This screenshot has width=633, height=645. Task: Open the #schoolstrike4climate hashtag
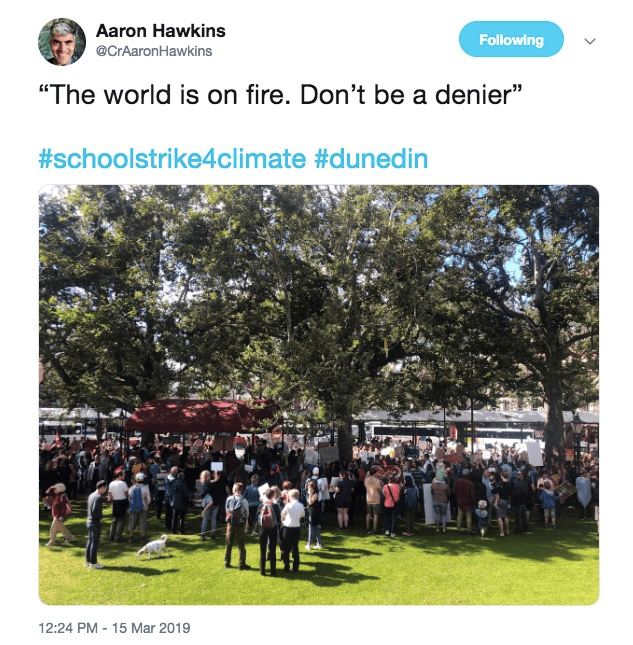point(172,159)
